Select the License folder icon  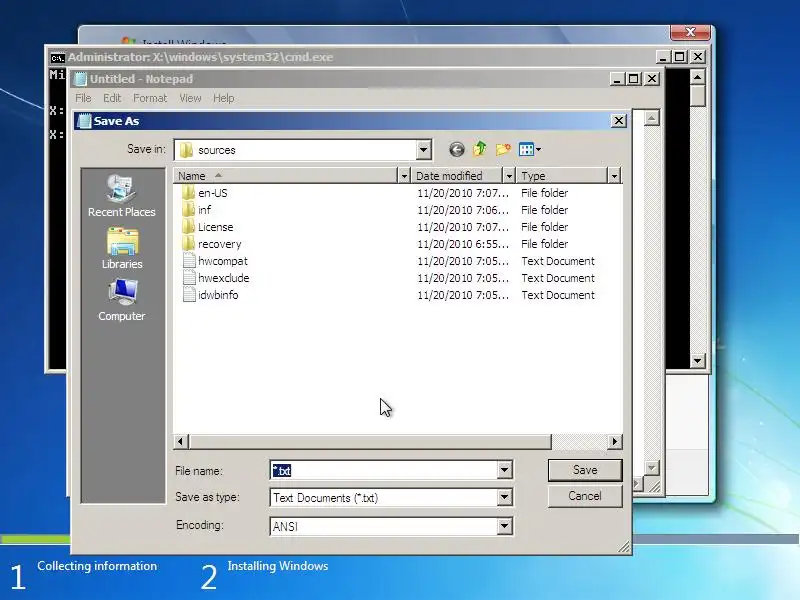[188, 227]
